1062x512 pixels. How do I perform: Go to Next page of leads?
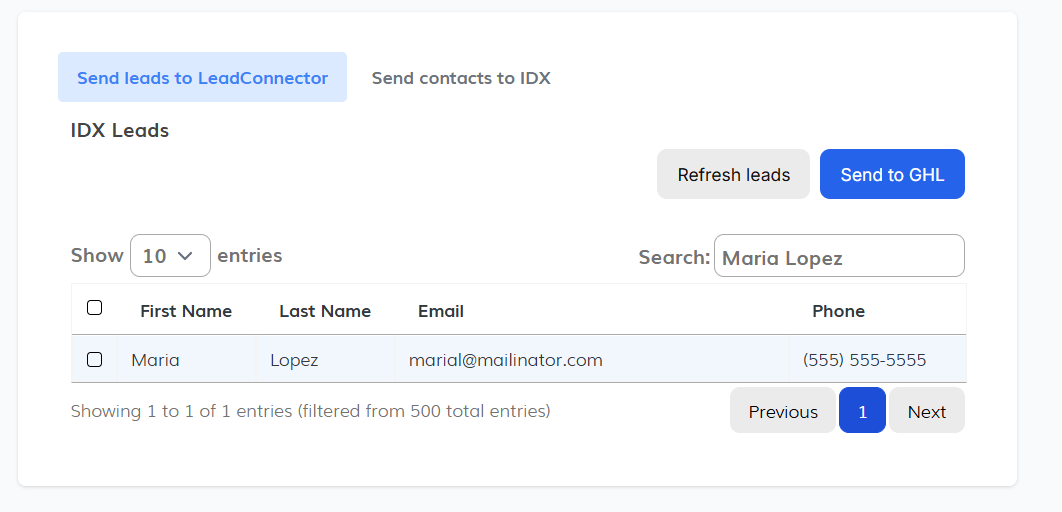tap(926, 411)
